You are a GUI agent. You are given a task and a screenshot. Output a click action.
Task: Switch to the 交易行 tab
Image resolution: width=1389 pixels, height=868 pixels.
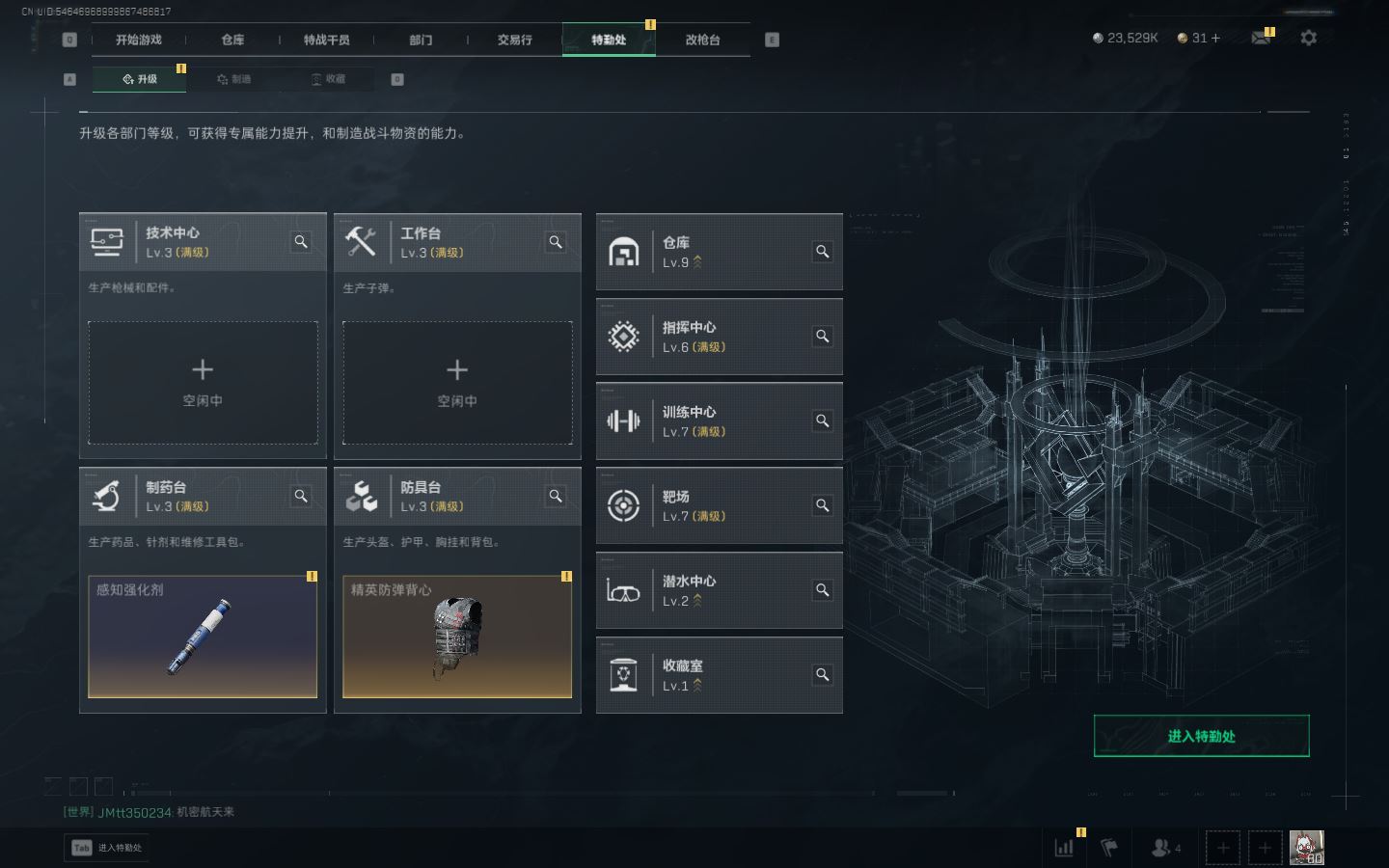pyautogui.click(x=514, y=40)
